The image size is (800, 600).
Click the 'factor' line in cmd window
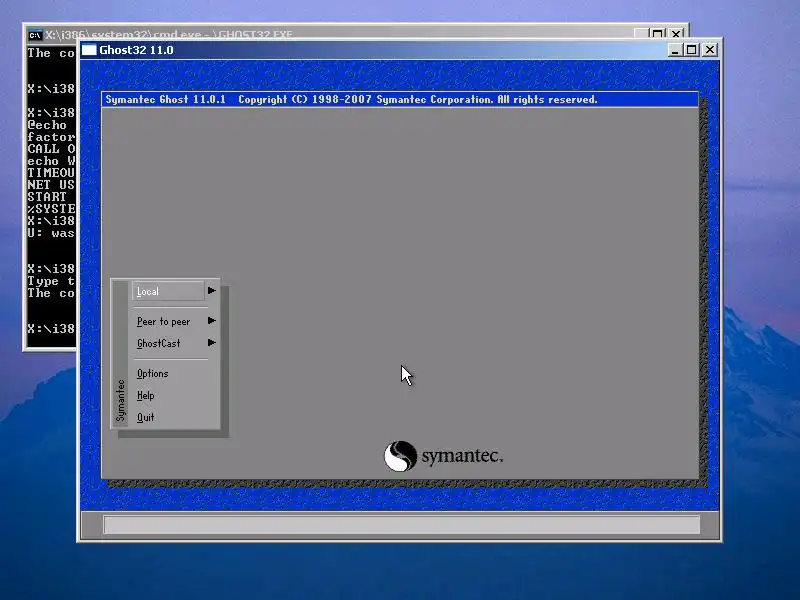[x=51, y=137]
